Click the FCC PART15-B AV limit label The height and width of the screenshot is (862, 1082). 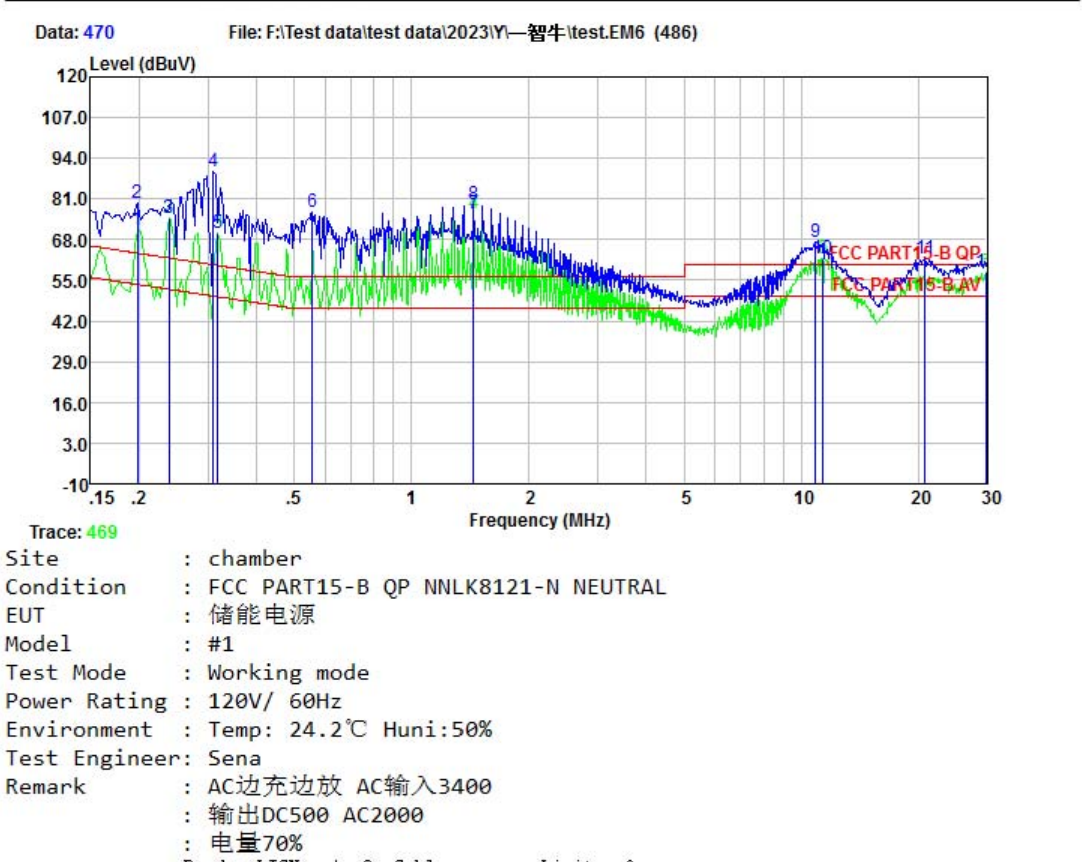coord(905,285)
